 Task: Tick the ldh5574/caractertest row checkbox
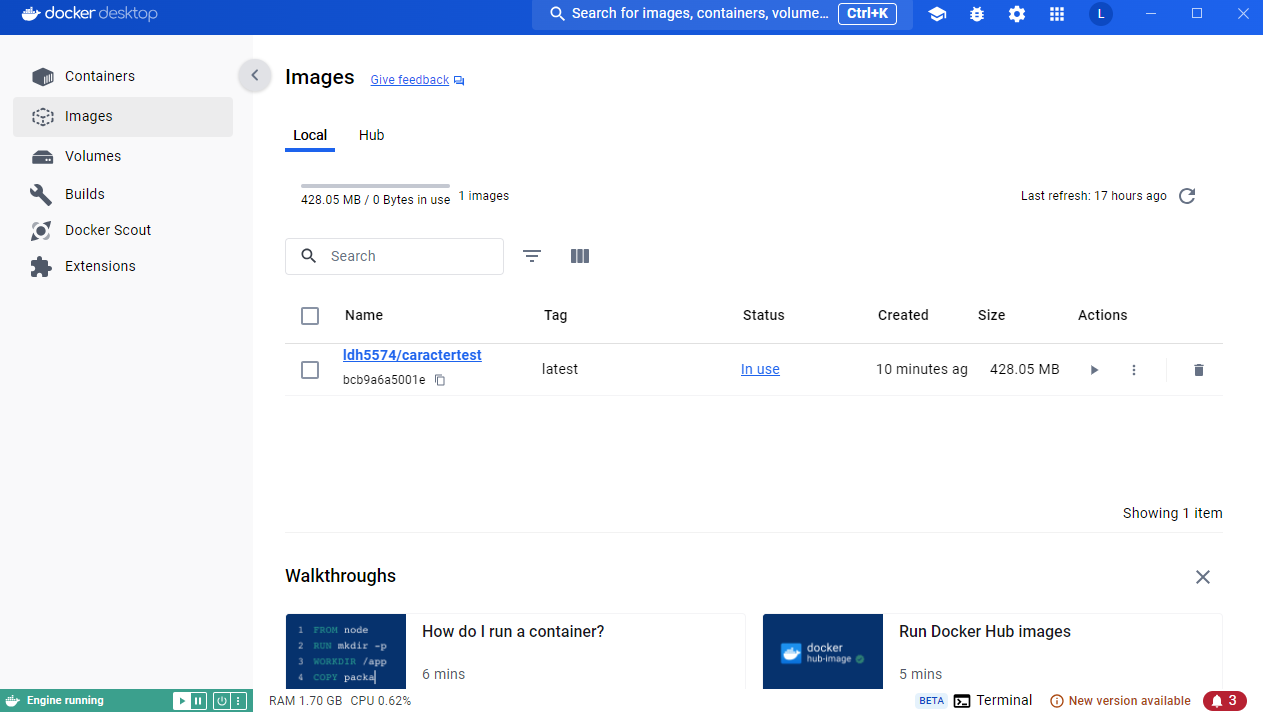pos(310,370)
